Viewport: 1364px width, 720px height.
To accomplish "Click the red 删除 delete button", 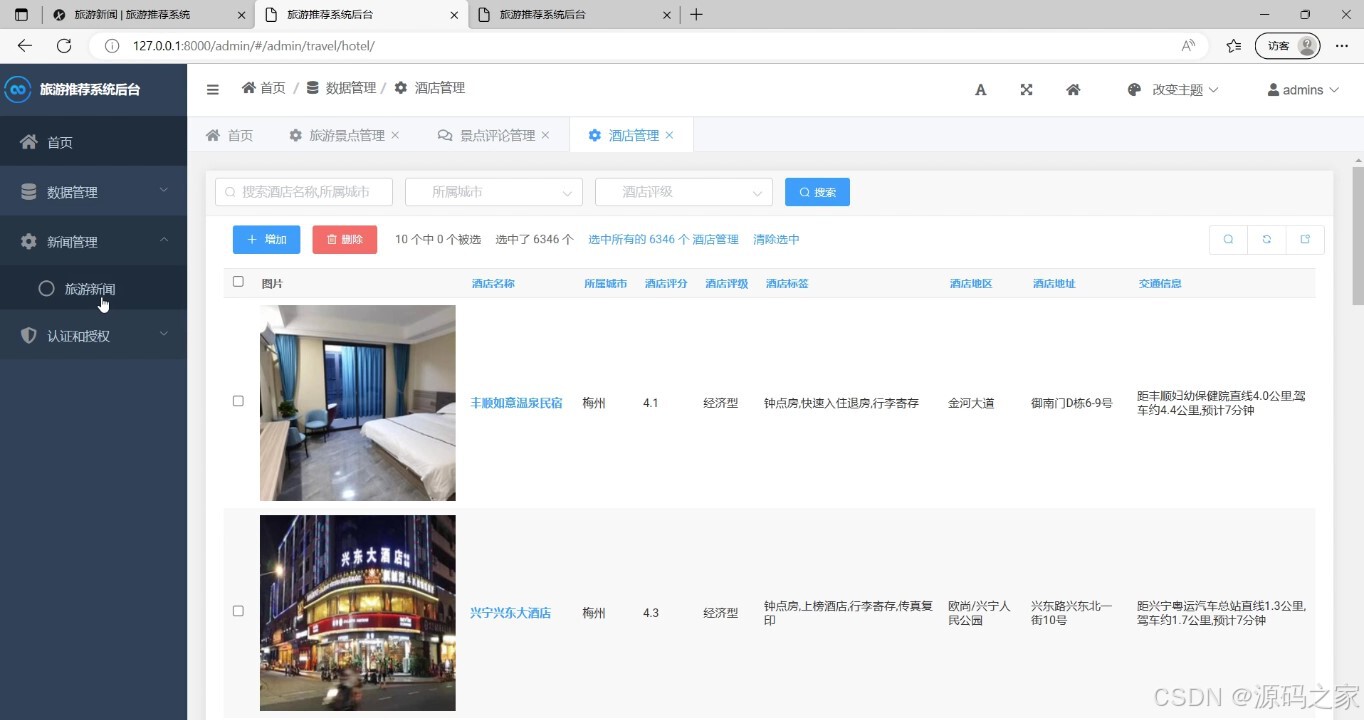I will tap(344, 239).
